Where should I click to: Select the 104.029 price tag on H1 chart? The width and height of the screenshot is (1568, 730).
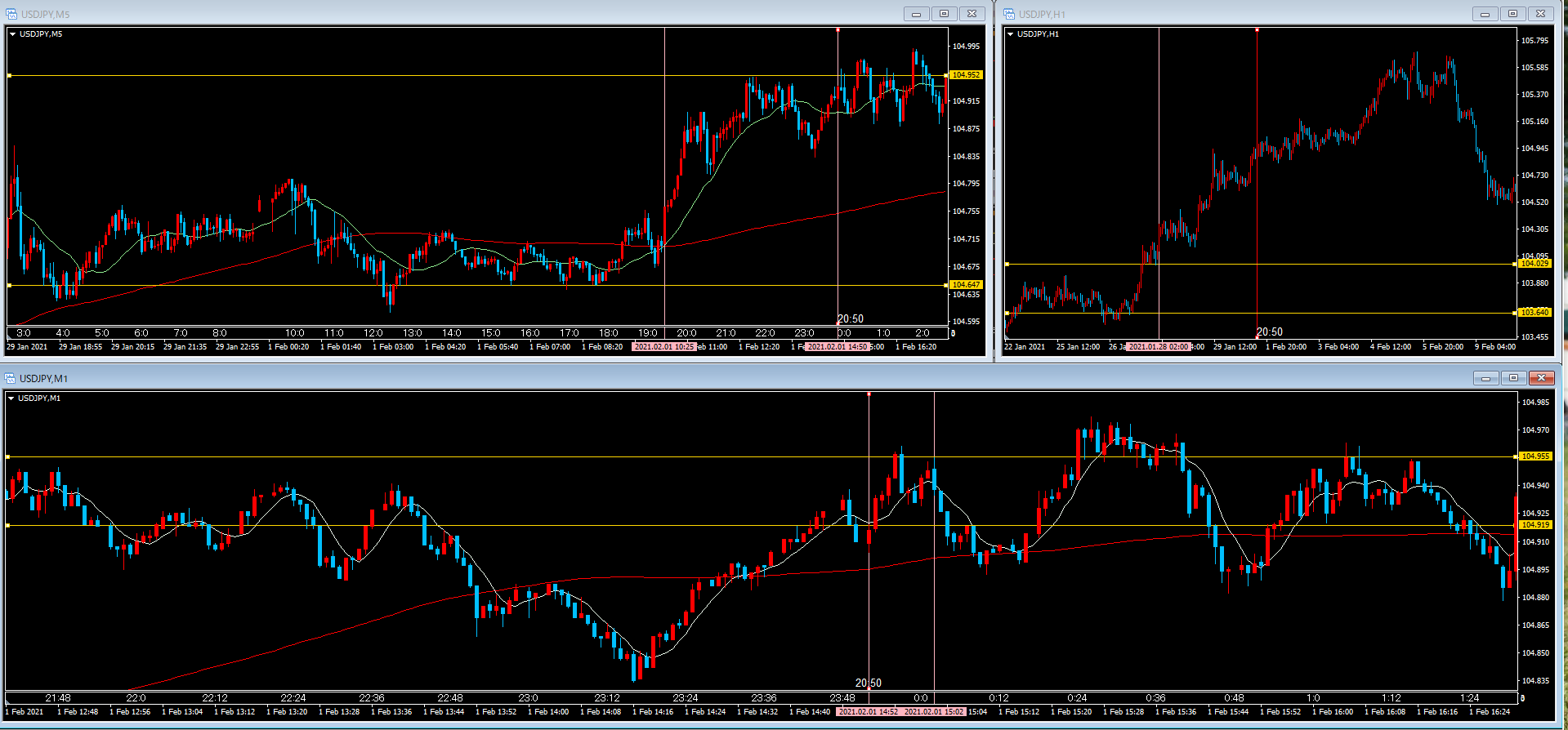(1534, 264)
